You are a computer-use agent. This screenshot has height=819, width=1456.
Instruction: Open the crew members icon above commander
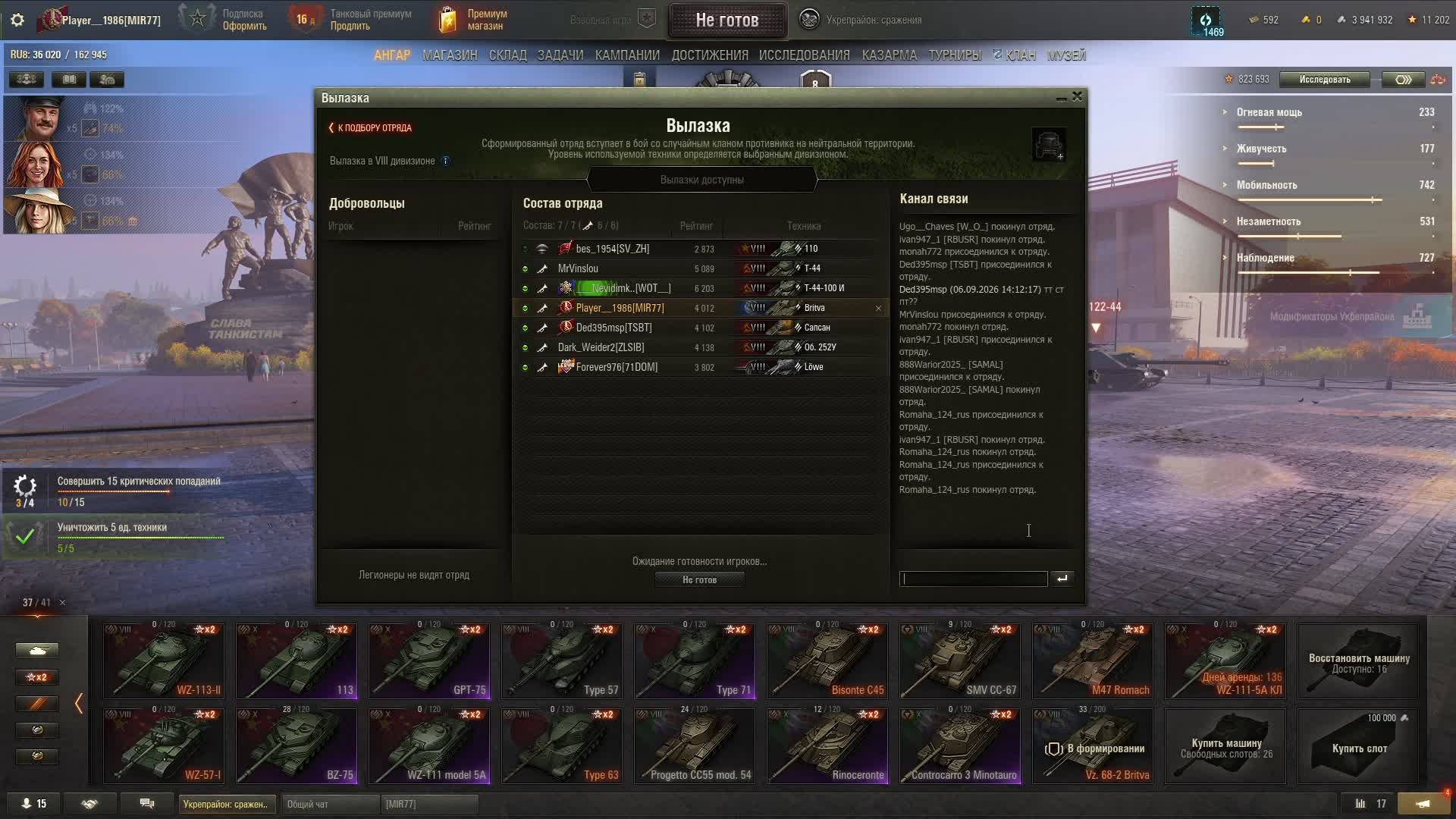(x=27, y=80)
